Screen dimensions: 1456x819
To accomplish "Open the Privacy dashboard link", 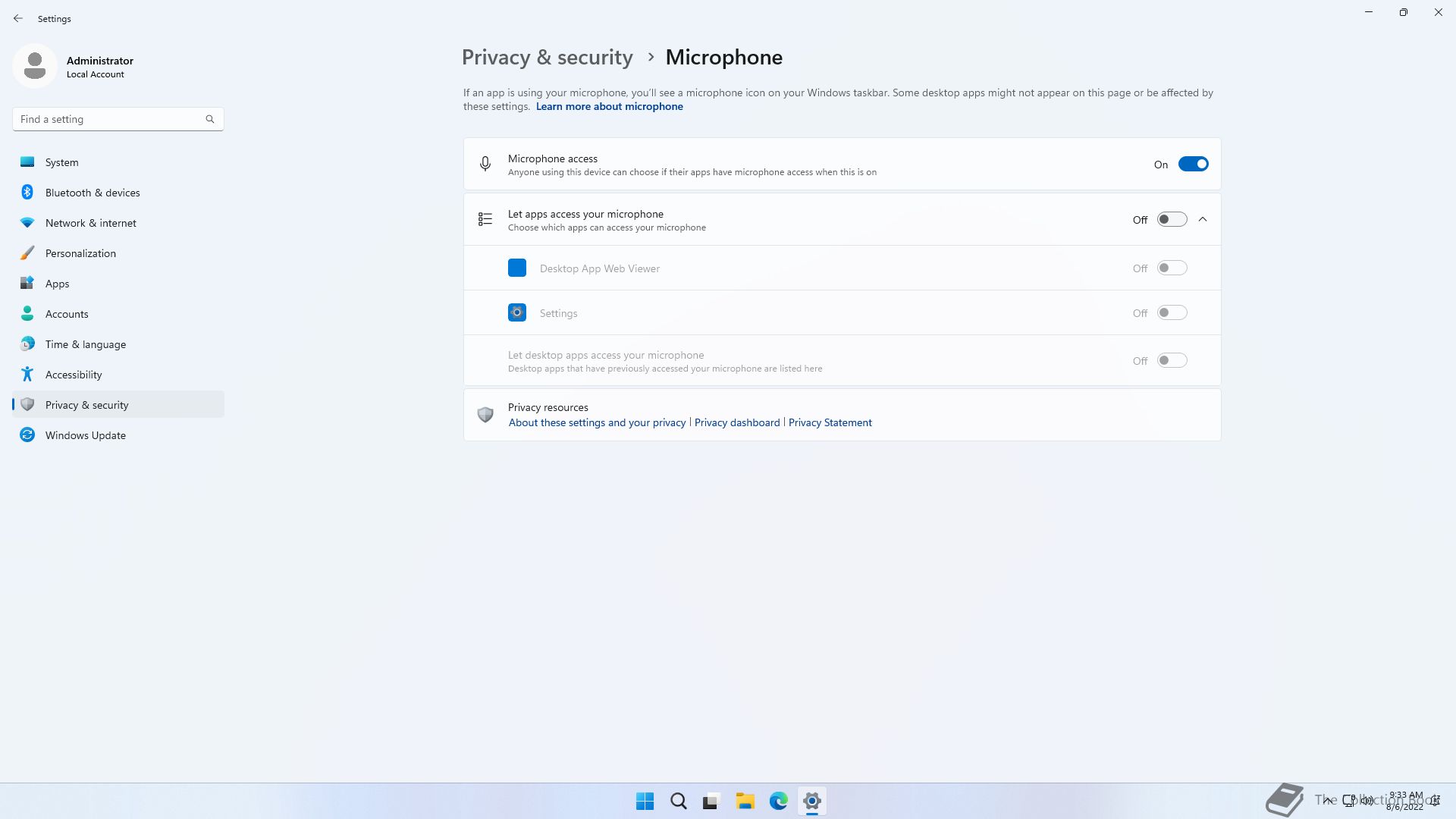I will pos(736,423).
